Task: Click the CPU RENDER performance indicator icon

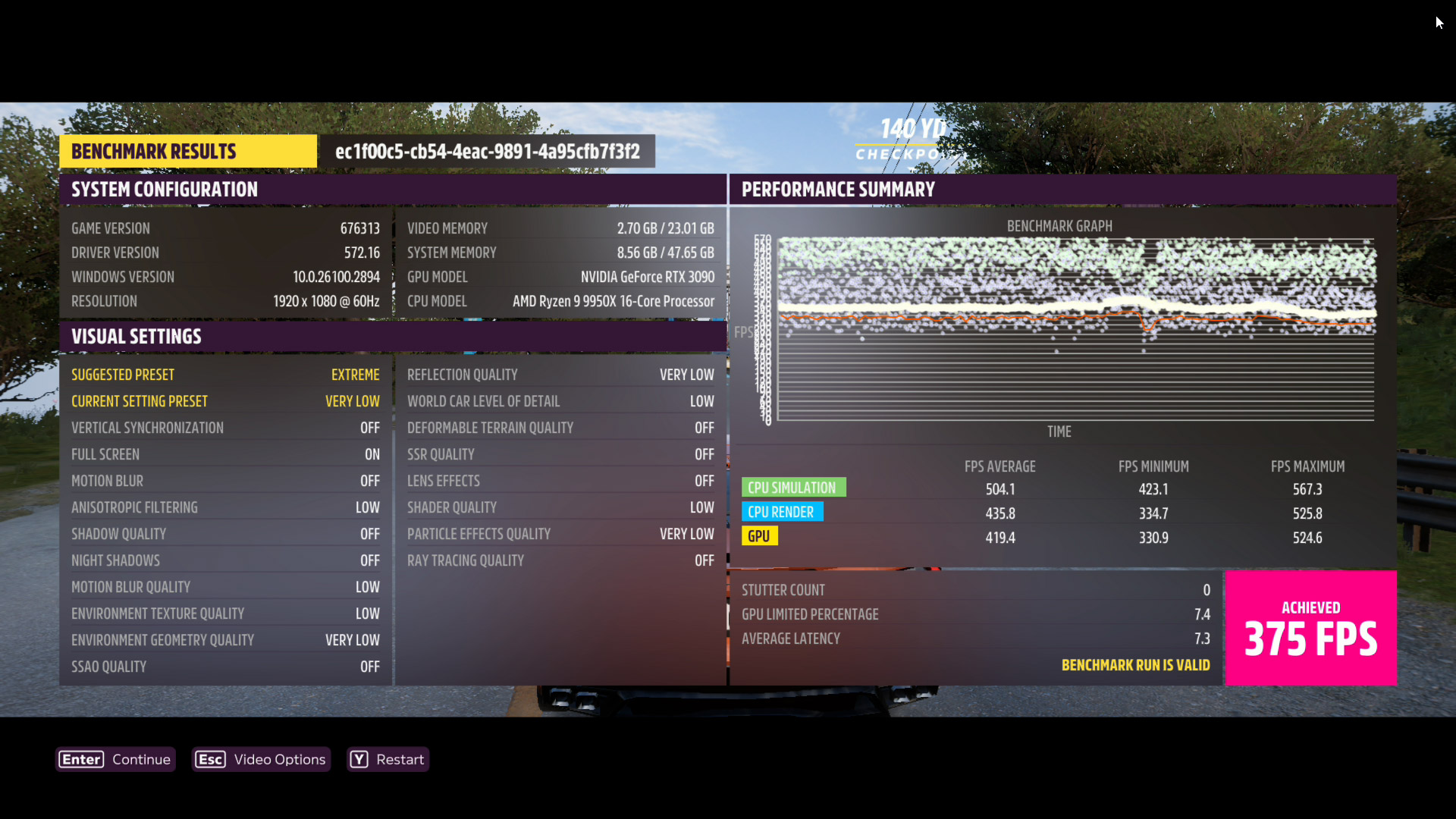Action: (783, 511)
